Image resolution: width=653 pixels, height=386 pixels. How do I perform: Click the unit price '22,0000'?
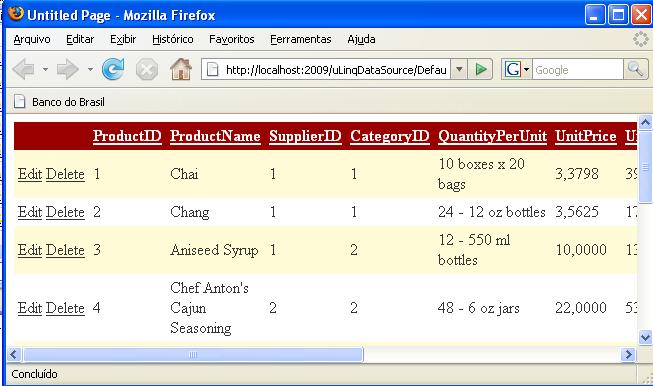(x=581, y=308)
